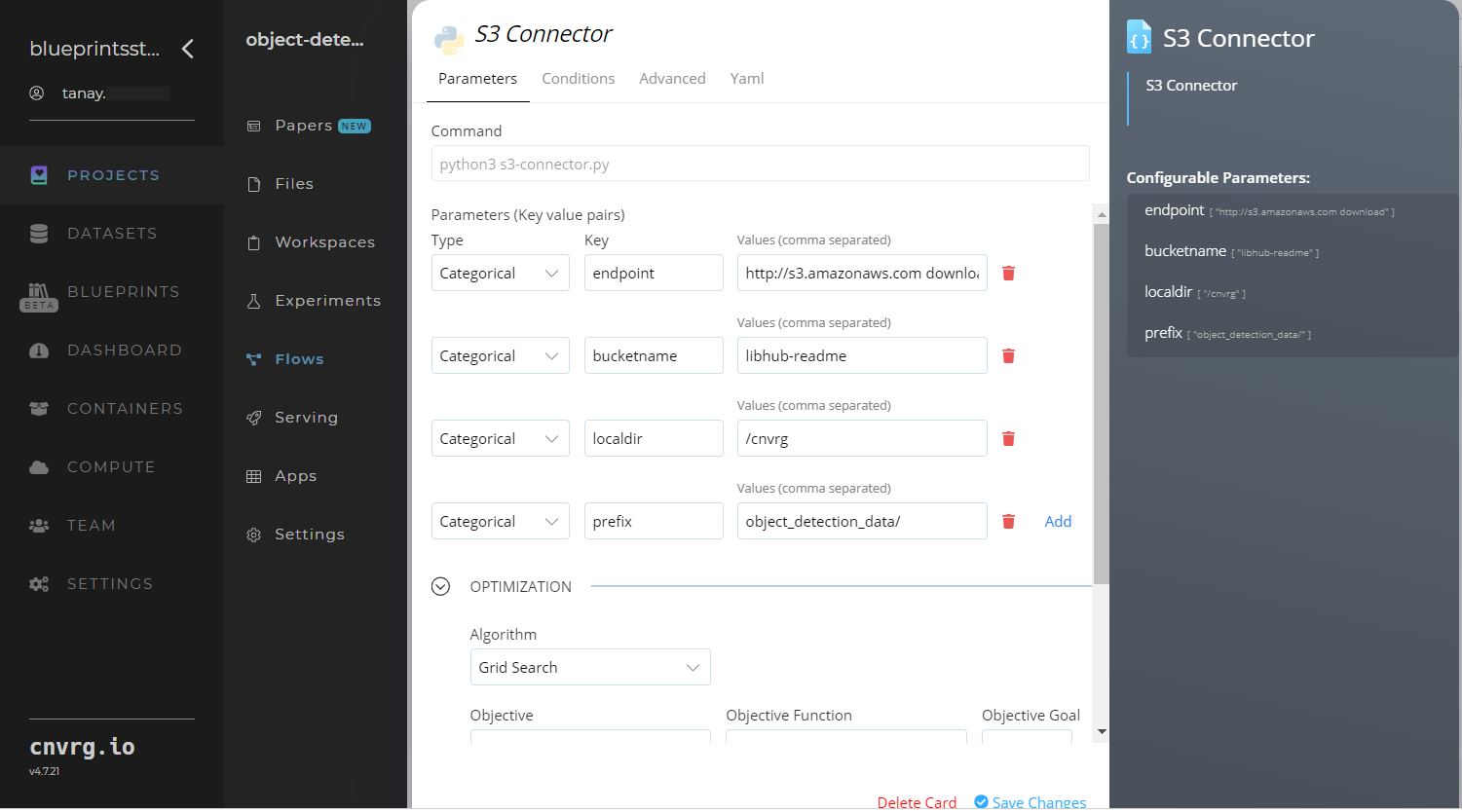Click the object-dete... project title
The image size is (1462, 812).
(x=305, y=40)
